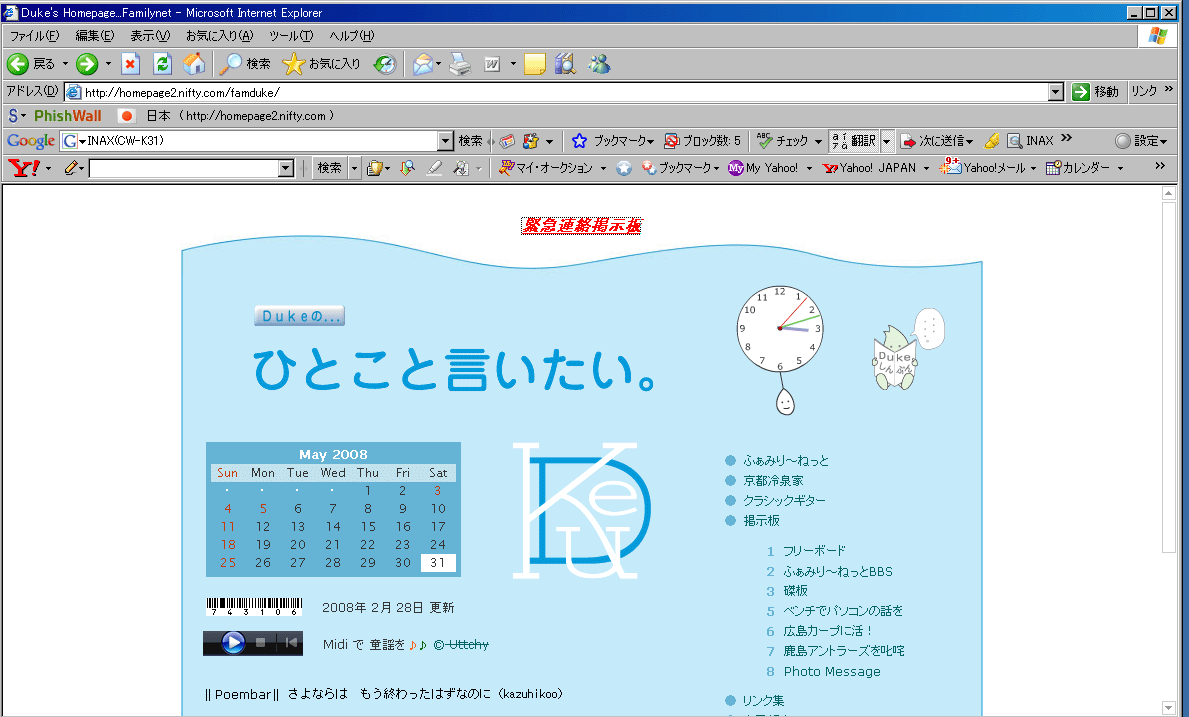The width and height of the screenshot is (1189, 717).
Task: Open the ふぁみり〜ねっと link
Action: pos(786,461)
